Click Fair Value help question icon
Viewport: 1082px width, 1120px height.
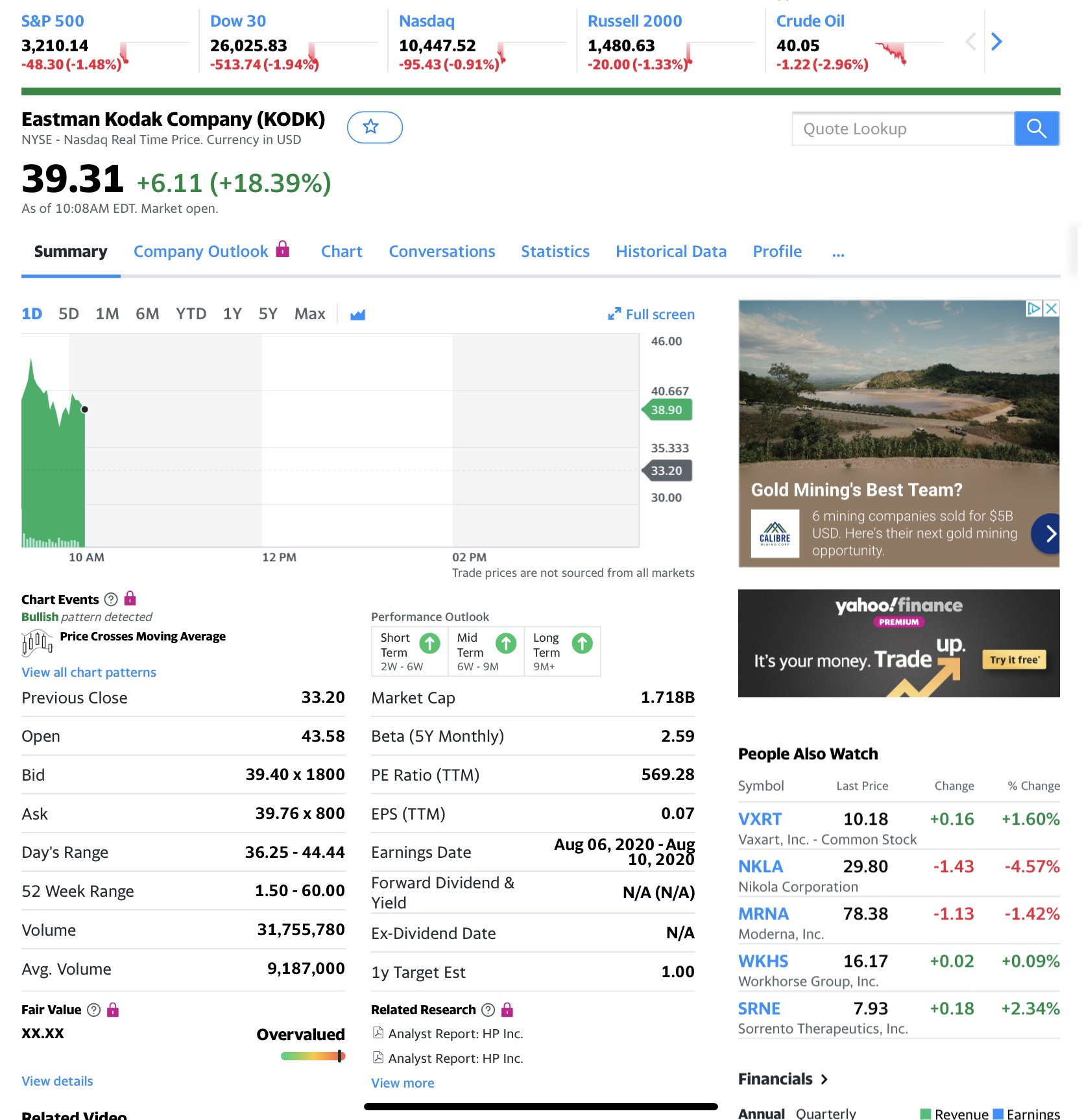click(x=94, y=1010)
